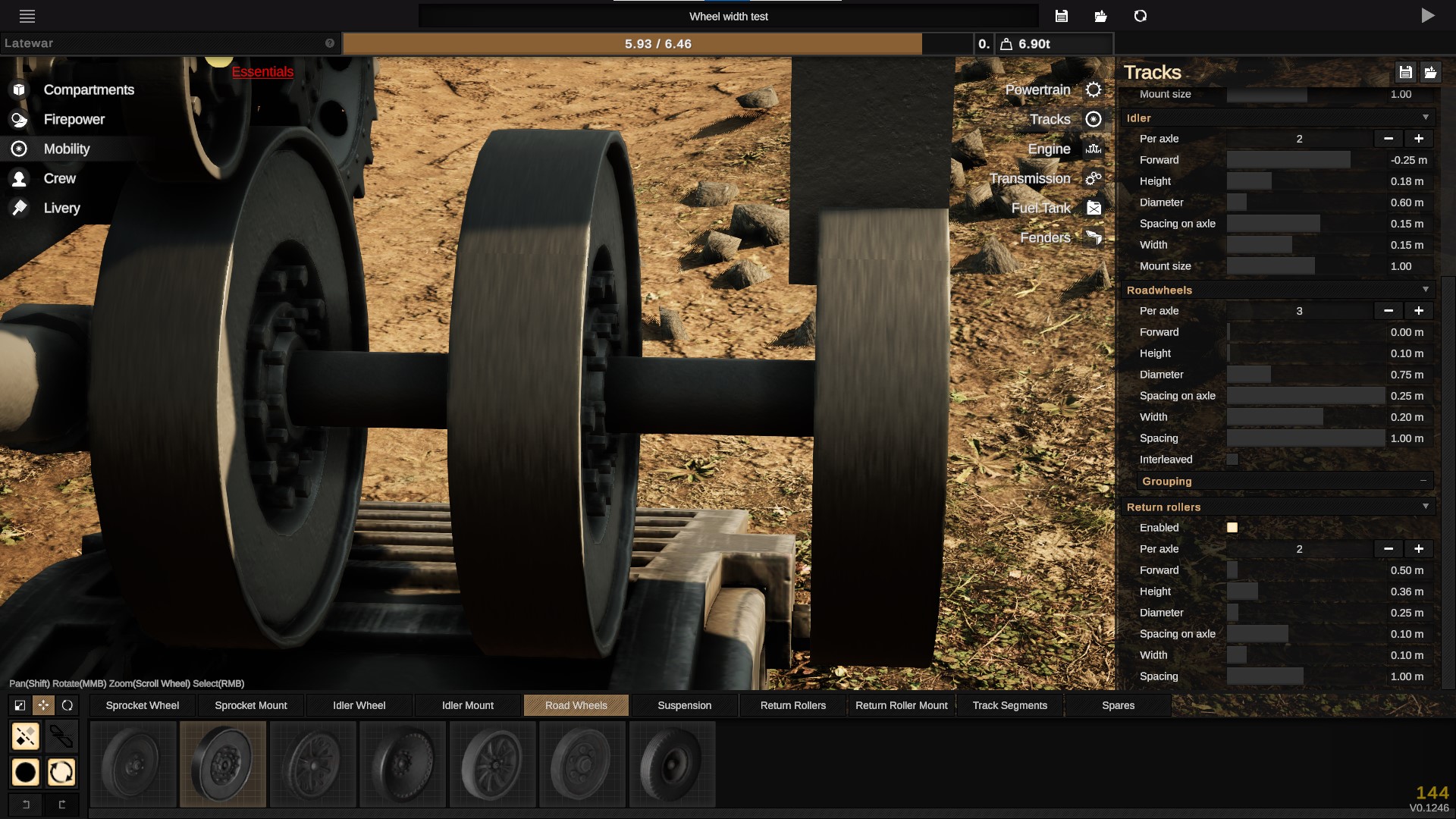Increase Roadwheels Per axle with the plus button
1456x819 pixels.
coord(1420,311)
